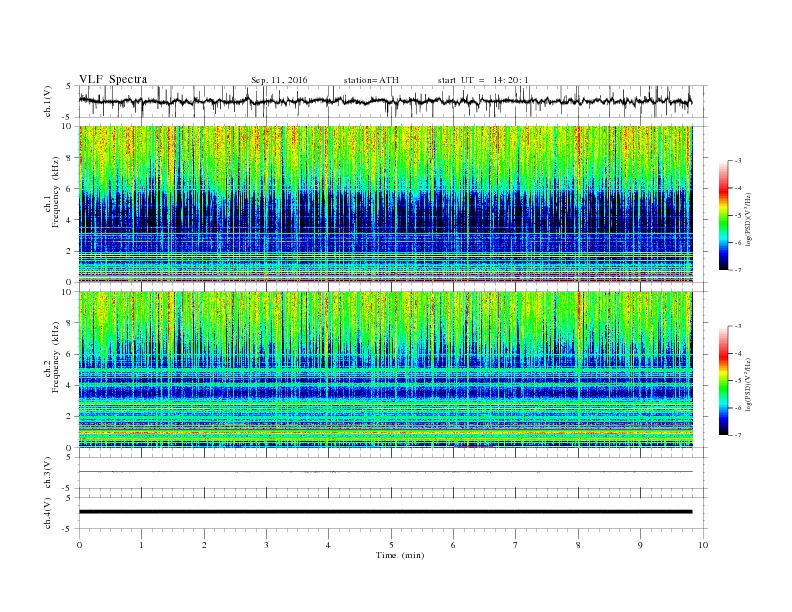Viewport: 792px width, 612px height.
Task: Click the "10" kHz tick of ch.1 spectrogram
Action: tap(69, 126)
